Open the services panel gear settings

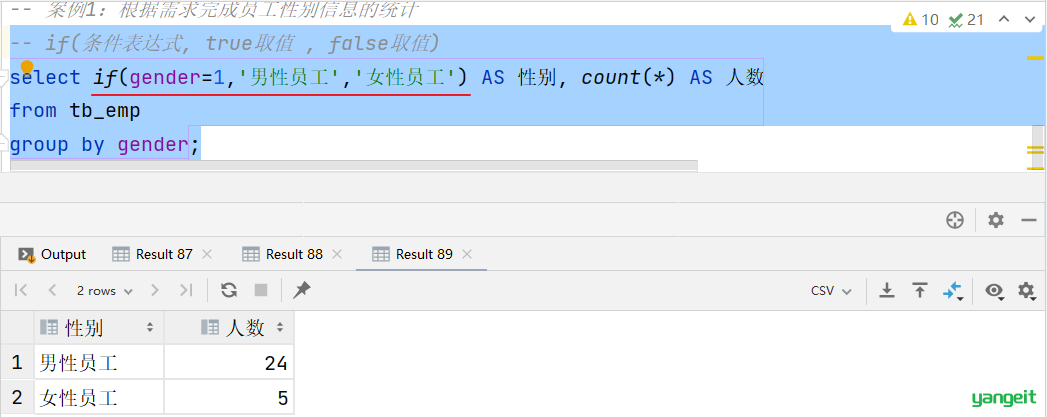pyautogui.click(x=996, y=220)
